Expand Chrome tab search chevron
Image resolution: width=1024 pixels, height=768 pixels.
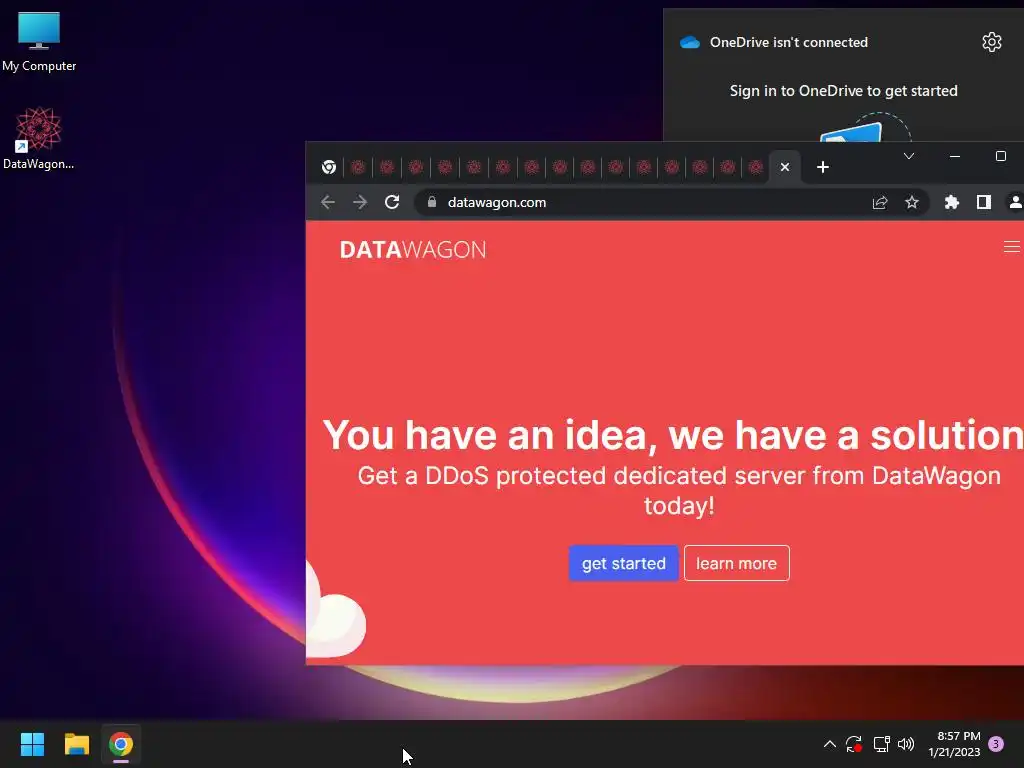pos(908,156)
